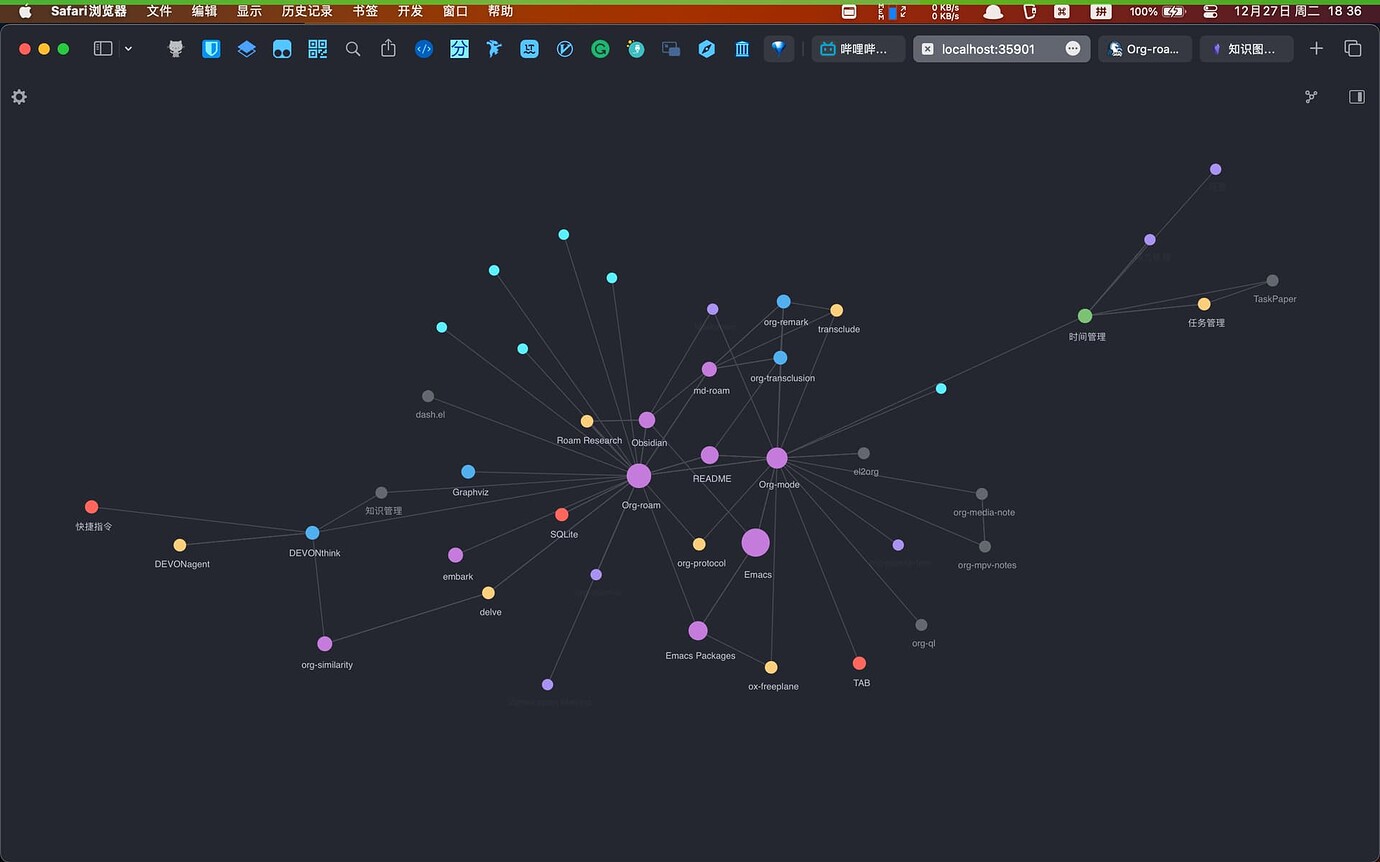Click the green 时间管理 node

1085,316
